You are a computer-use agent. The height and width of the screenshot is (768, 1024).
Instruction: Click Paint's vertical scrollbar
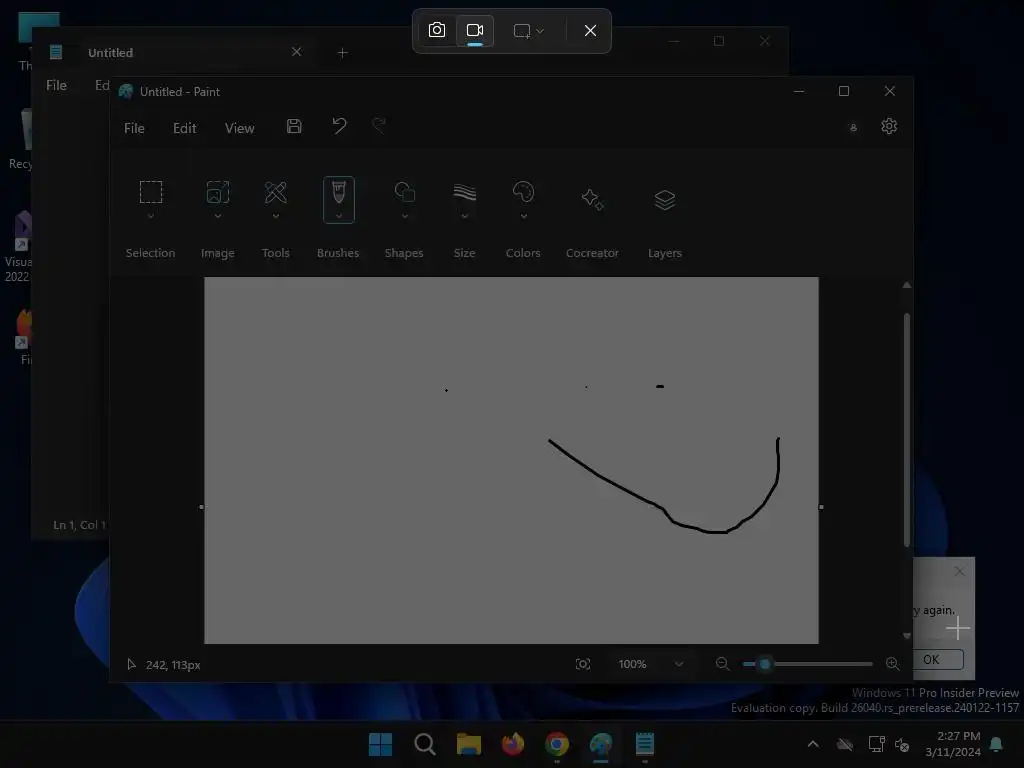906,431
